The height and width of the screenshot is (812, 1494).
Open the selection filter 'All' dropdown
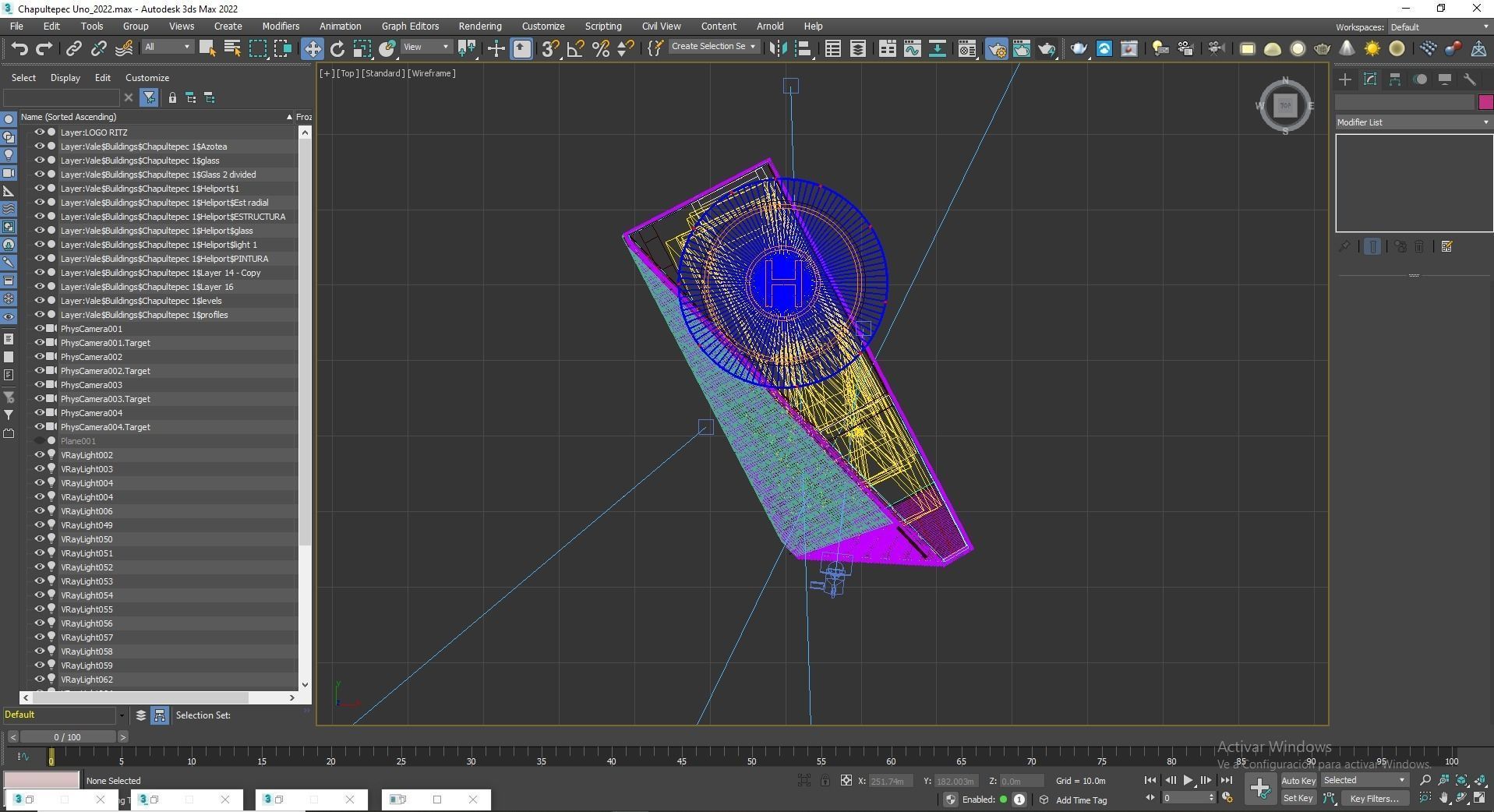[167, 47]
